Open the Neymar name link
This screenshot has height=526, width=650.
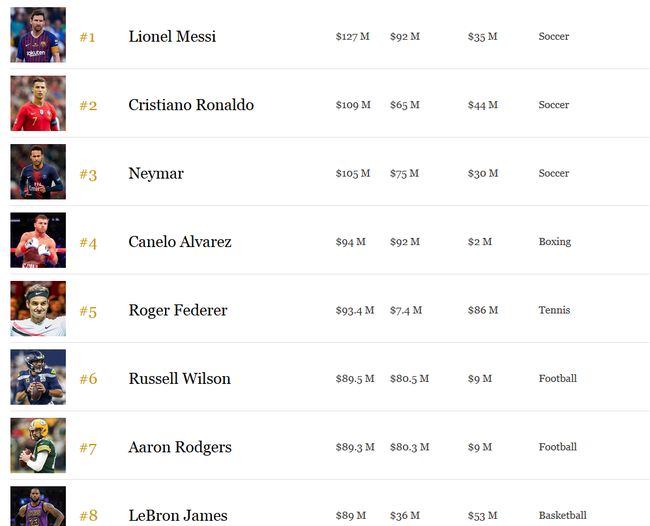coord(156,174)
